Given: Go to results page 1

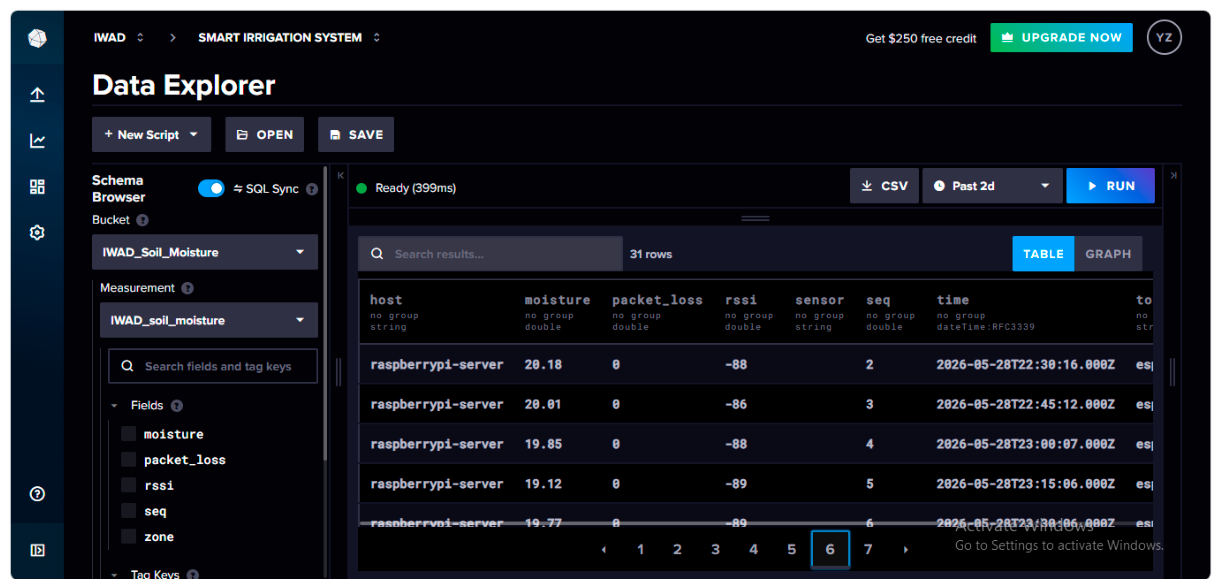Looking at the screenshot, I should [x=640, y=550].
